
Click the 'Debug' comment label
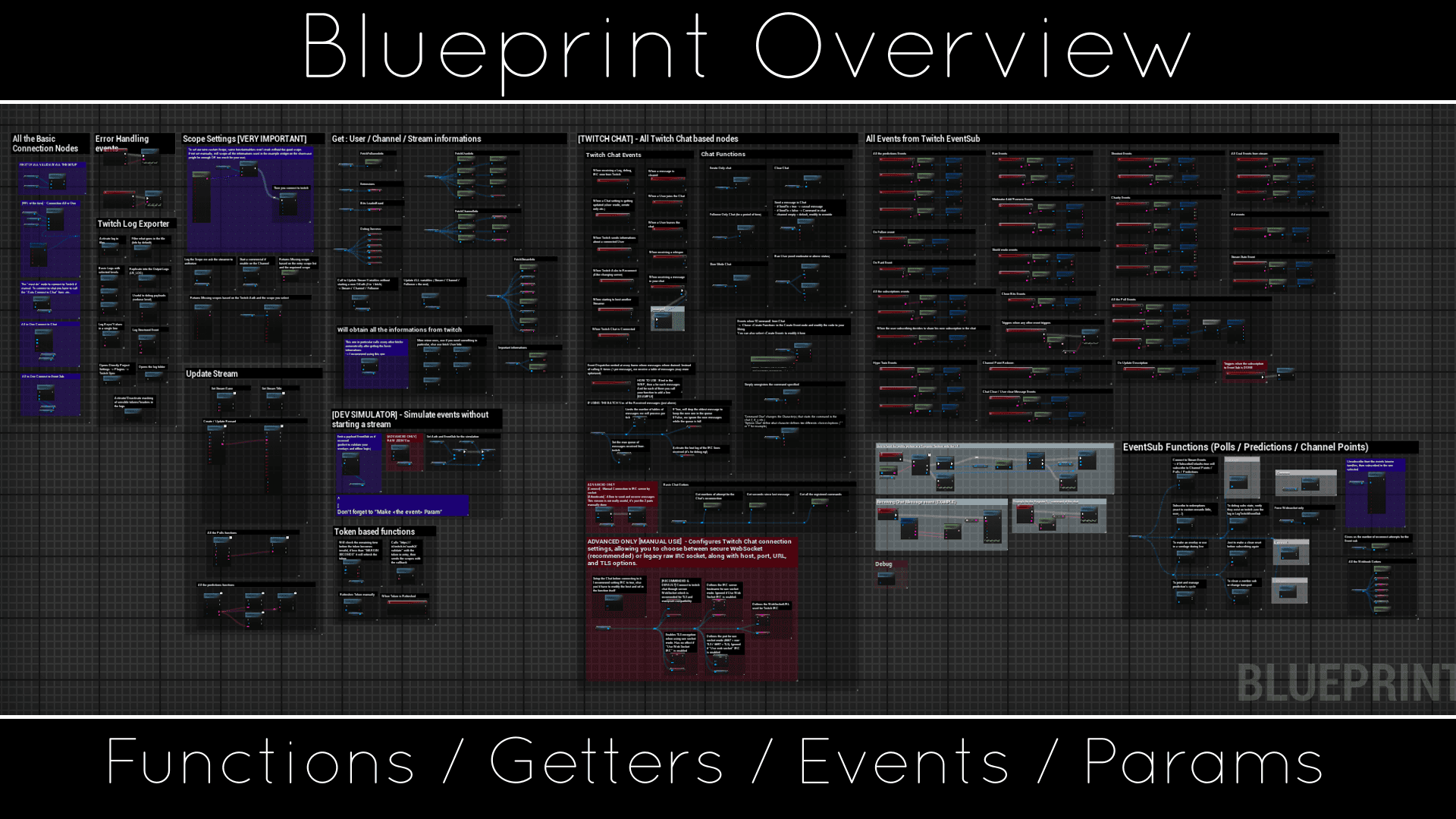[883, 564]
